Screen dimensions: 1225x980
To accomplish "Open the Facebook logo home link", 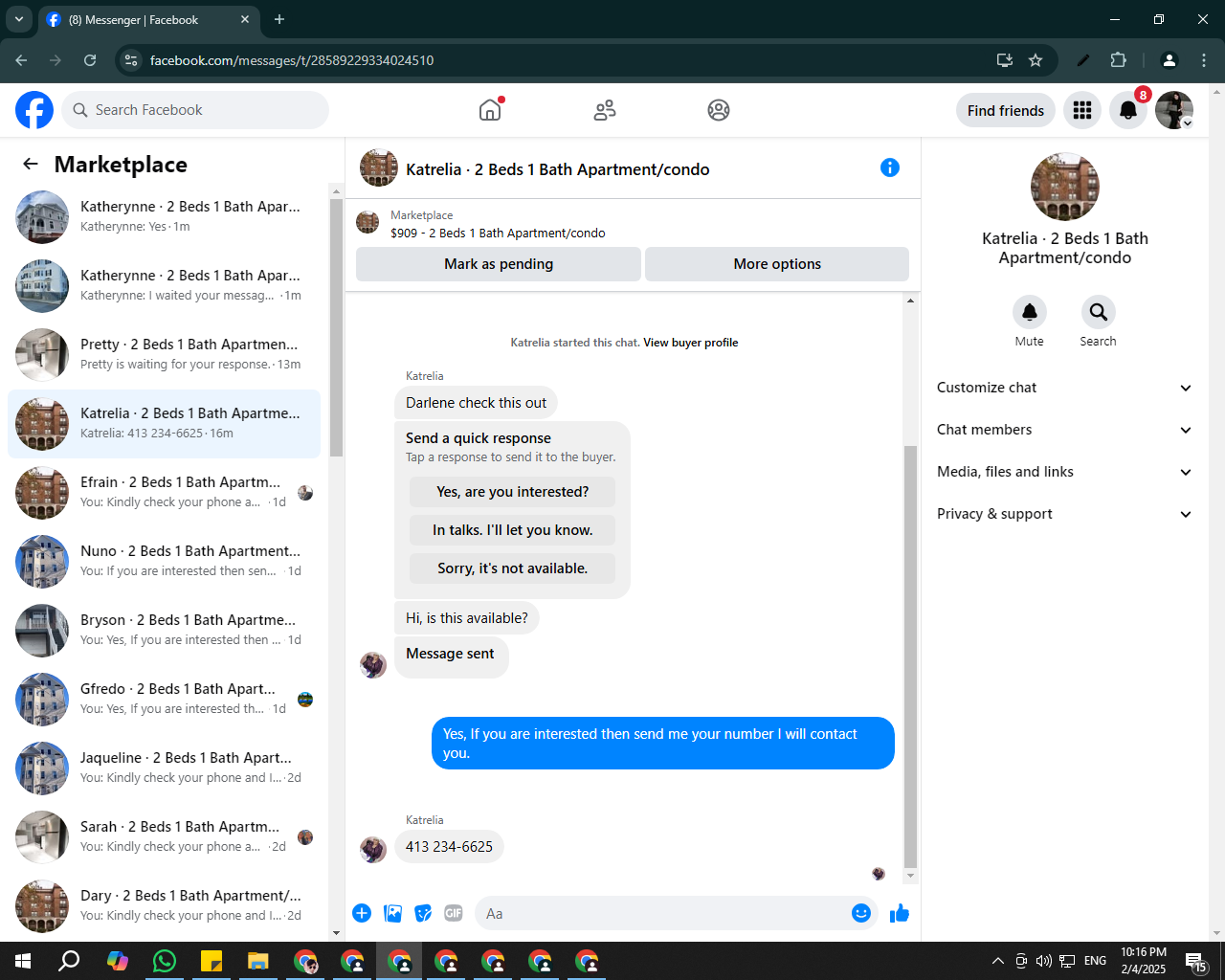I will [34, 110].
